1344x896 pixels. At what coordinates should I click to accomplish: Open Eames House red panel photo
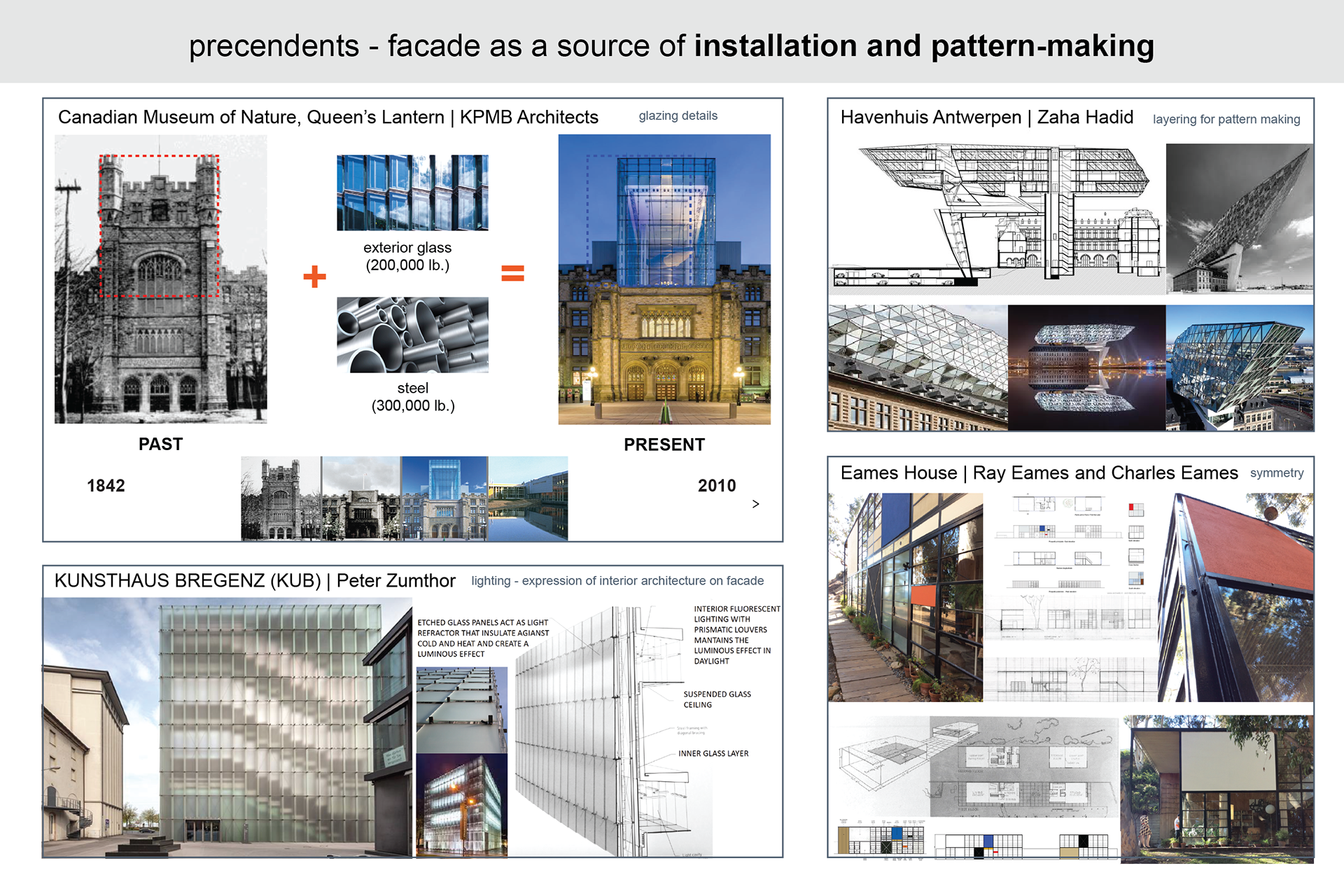point(1235,597)
